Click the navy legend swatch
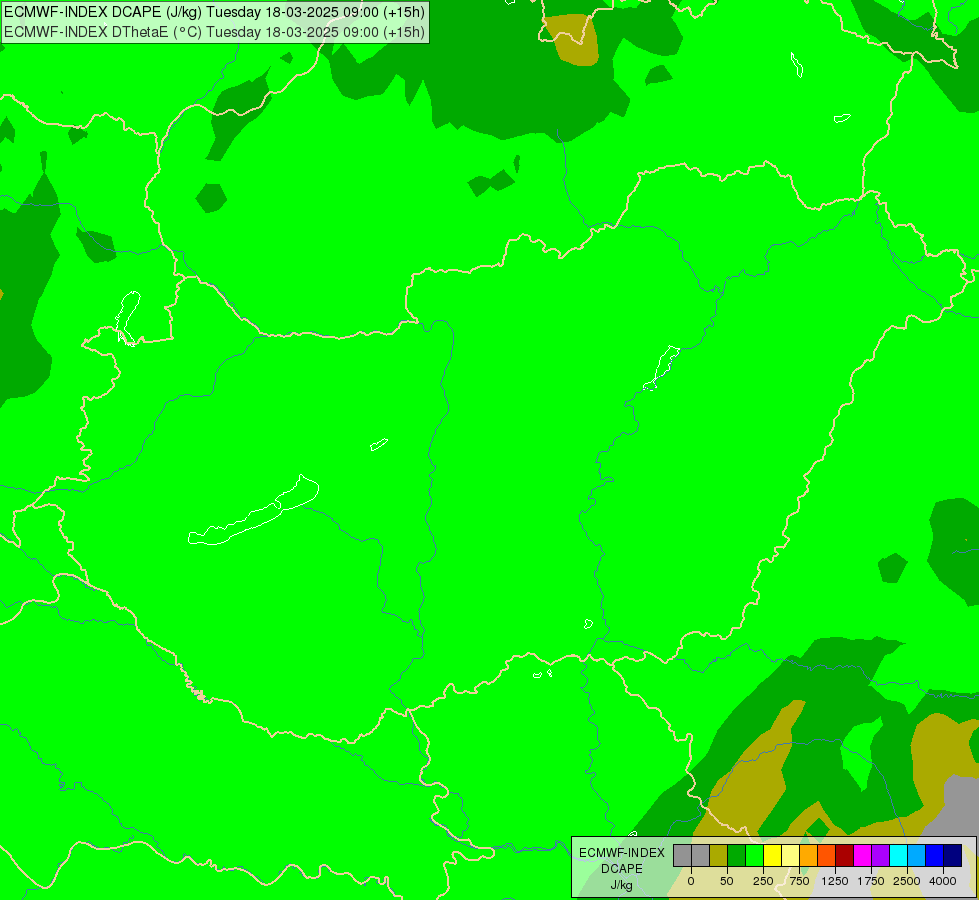This screenshot has height=900, width=979. [x=953, y=856]
